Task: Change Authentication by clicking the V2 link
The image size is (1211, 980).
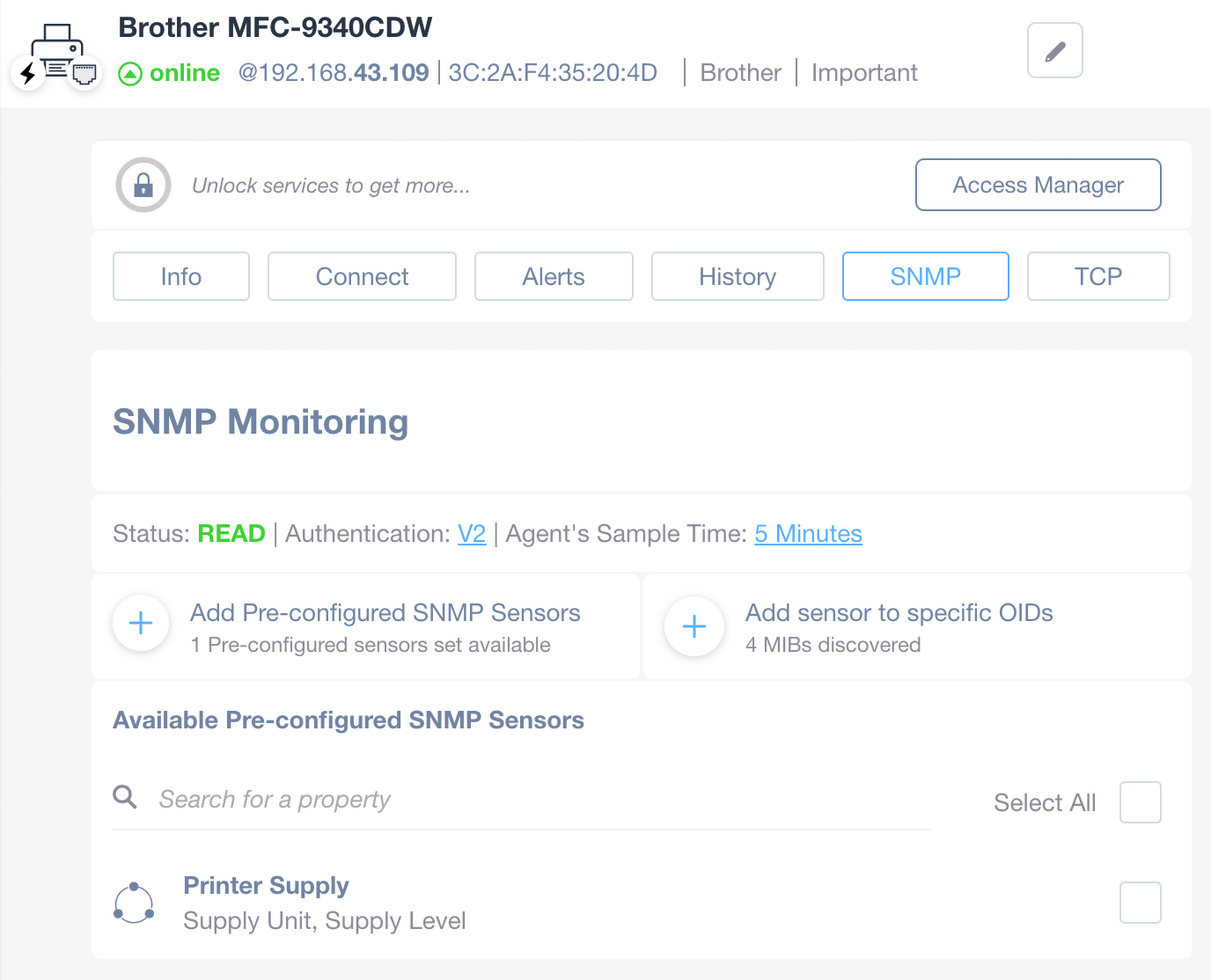Action: point(472,534)
